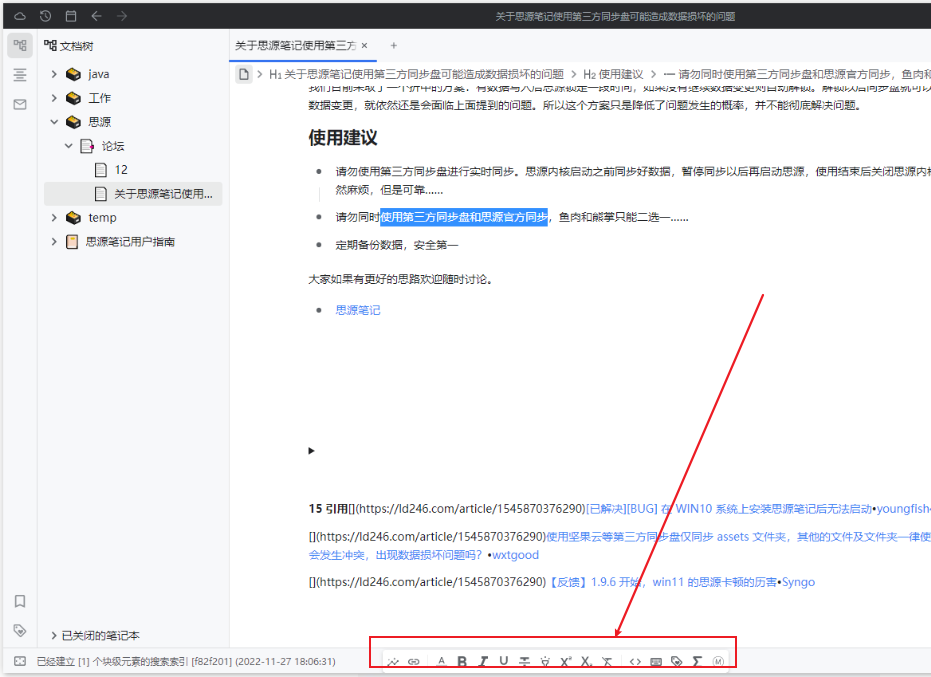Expand the 工作 notebook

tap(54, 97)
